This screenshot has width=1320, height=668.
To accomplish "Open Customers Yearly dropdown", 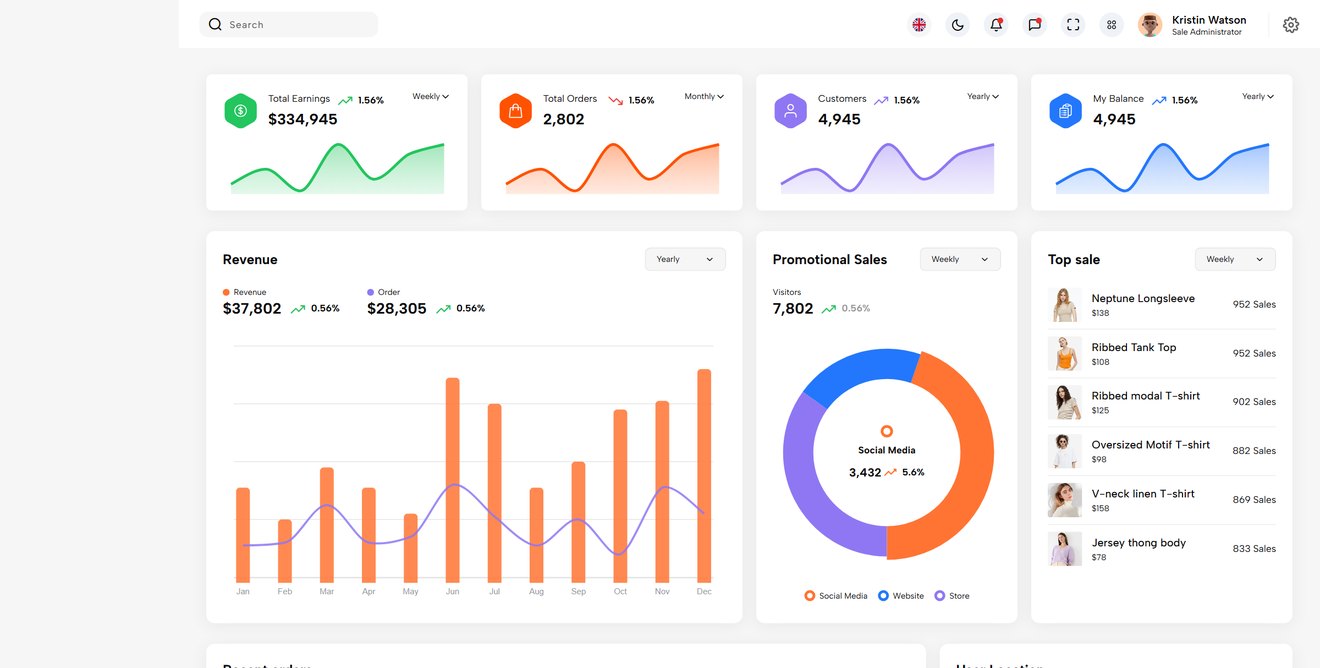I will [x=983, y=97].
